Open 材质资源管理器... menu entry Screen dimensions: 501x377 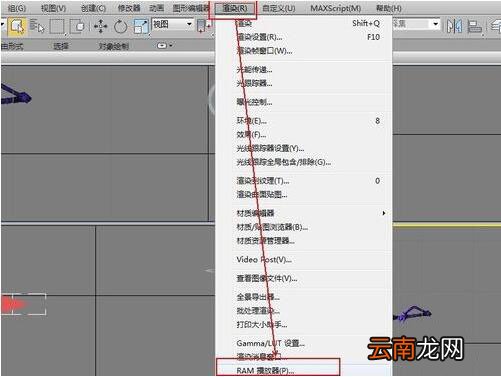pos(304,241)
